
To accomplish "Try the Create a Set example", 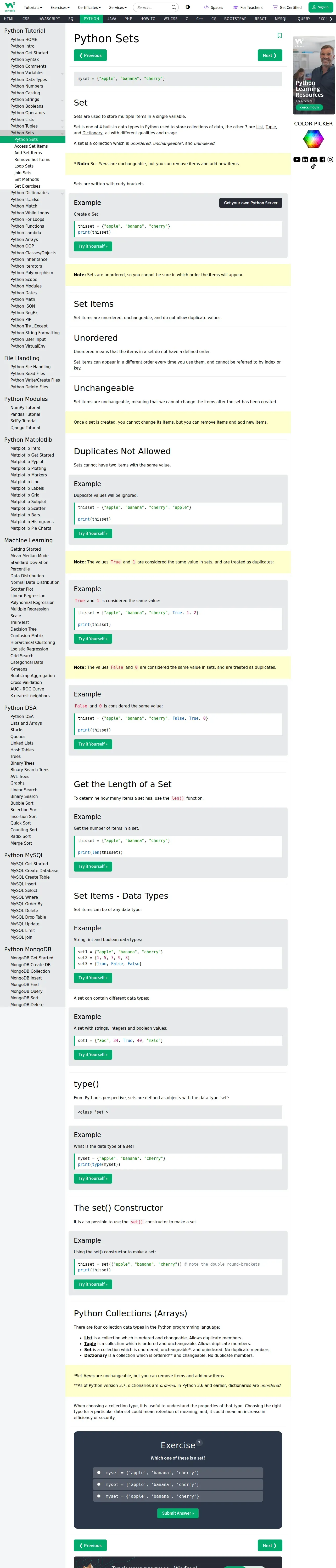I will point(93,246).
